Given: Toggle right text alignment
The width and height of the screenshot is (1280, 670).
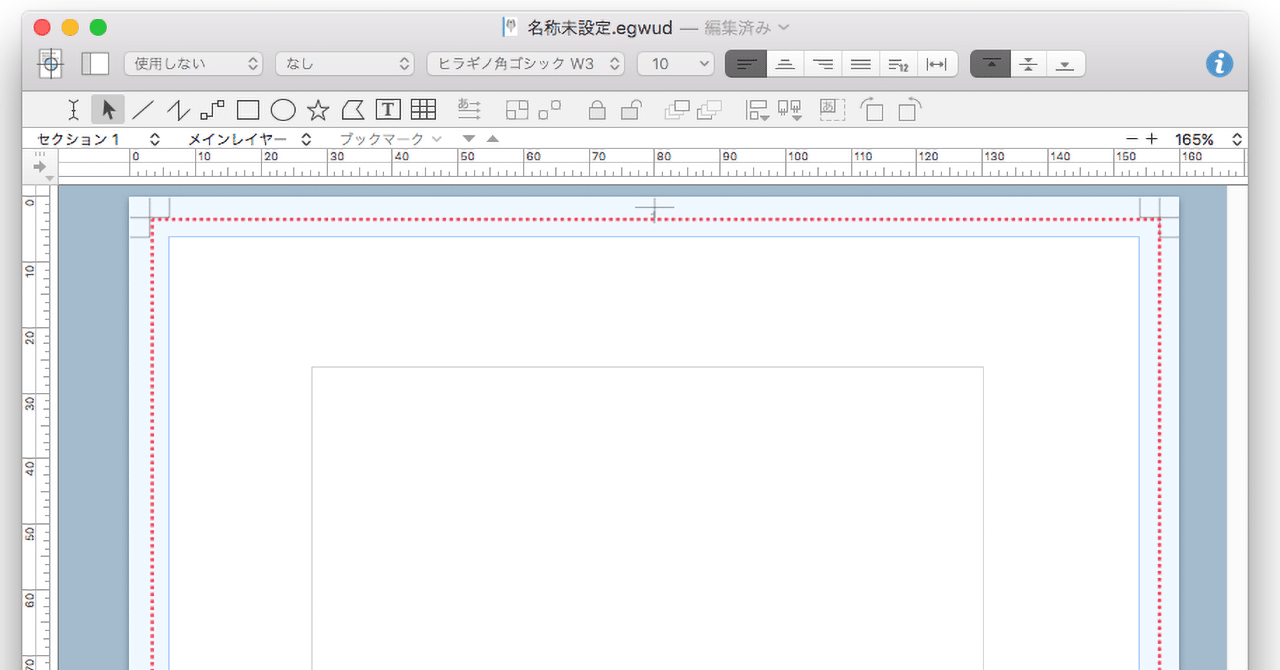Looking at the screenshot, I should 823,64.
